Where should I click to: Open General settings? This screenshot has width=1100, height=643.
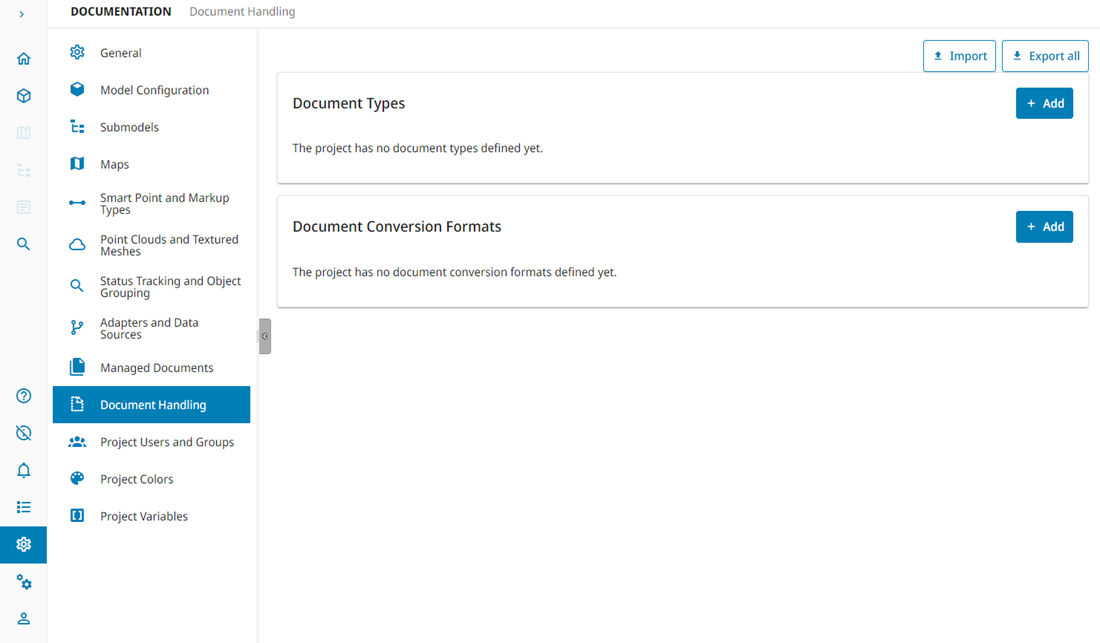pyautogui.click(x=151, y=53)
